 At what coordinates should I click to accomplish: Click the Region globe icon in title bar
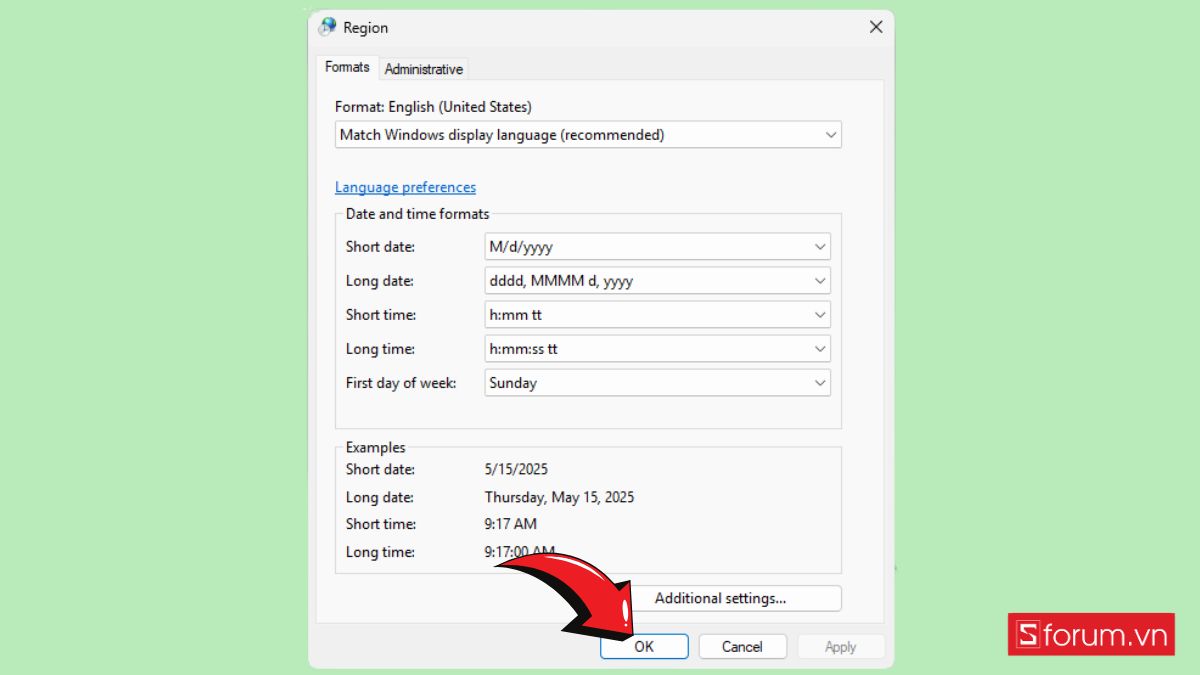[327, 28]
